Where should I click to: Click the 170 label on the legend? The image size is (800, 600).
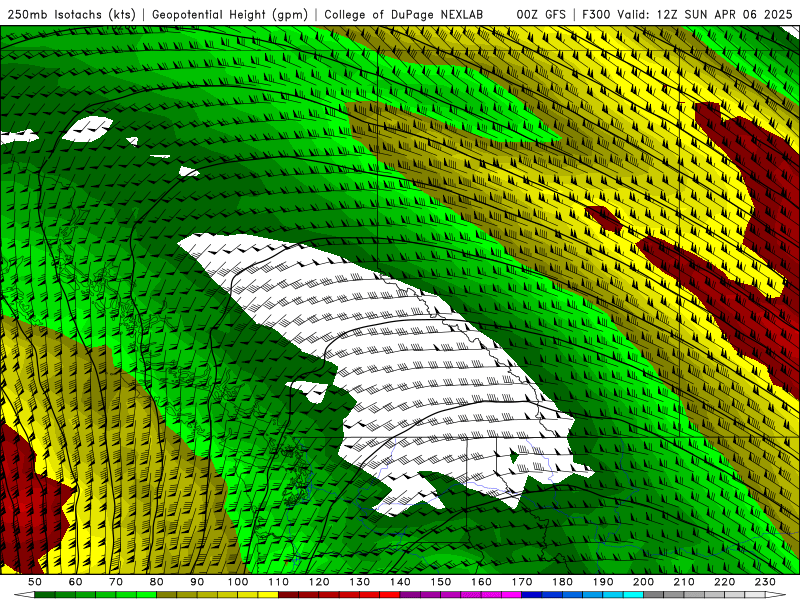(522, 582)
